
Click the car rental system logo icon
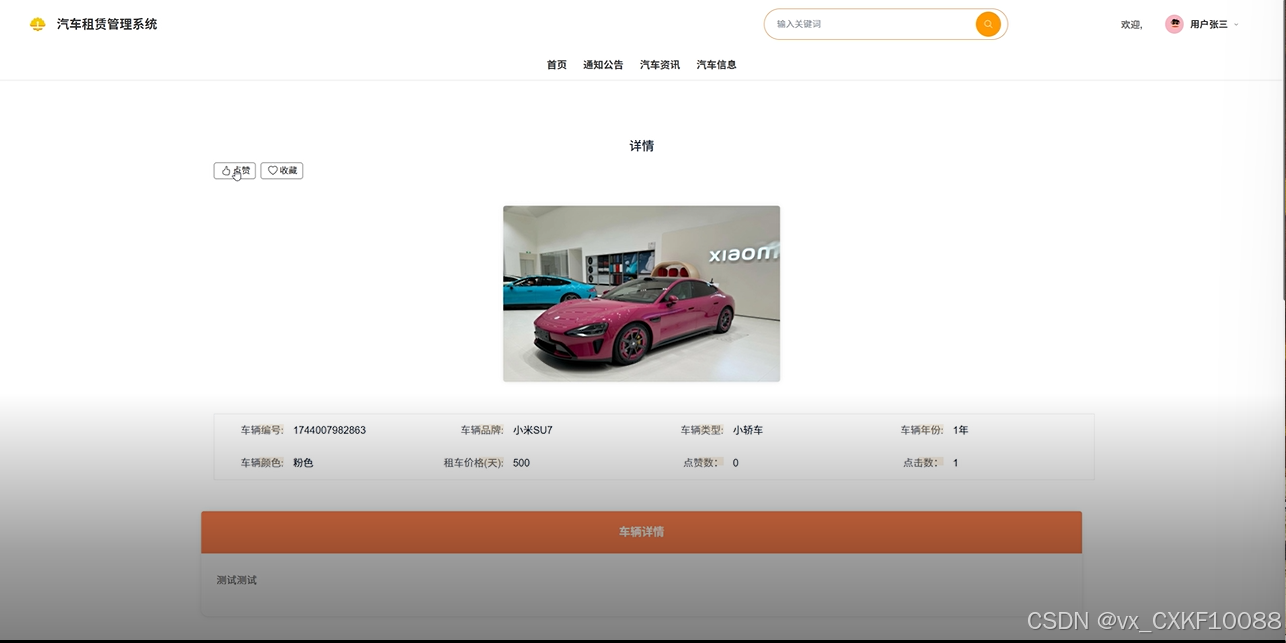(x=37, y=24)
